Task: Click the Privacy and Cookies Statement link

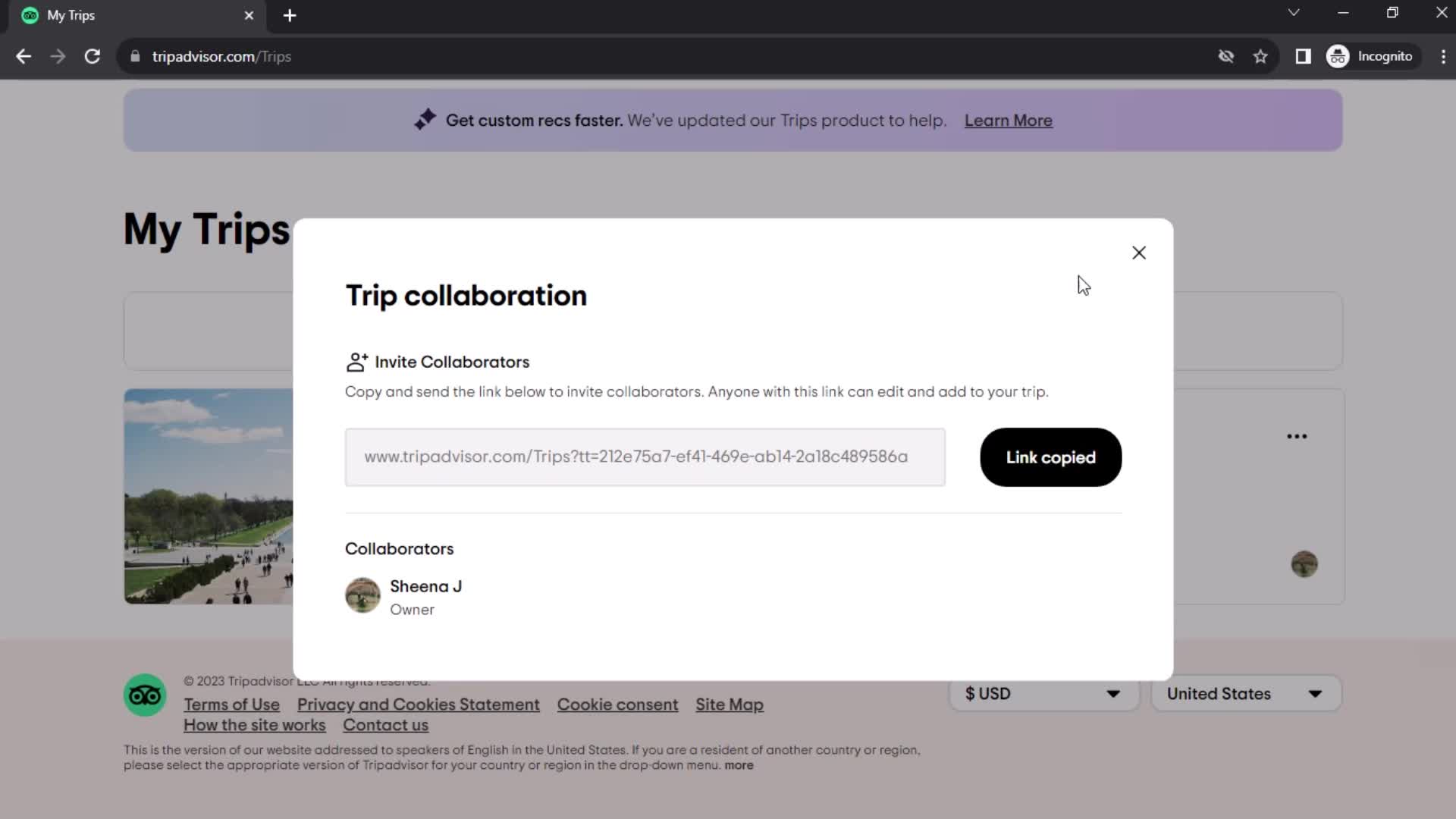Action: 419,704
